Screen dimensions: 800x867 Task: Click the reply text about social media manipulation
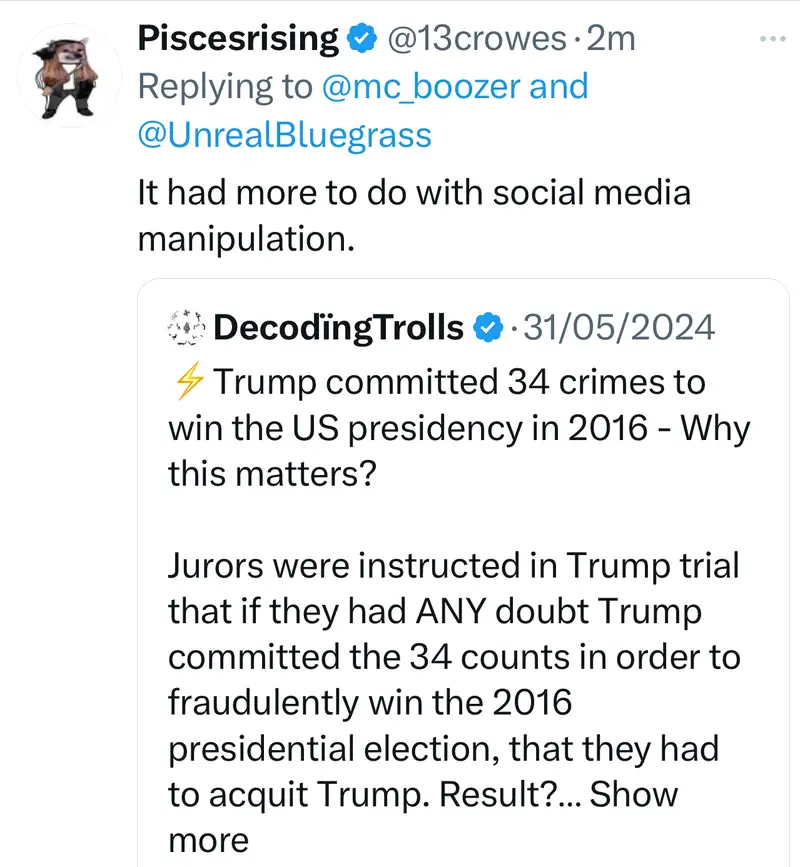tap(413, 214)
